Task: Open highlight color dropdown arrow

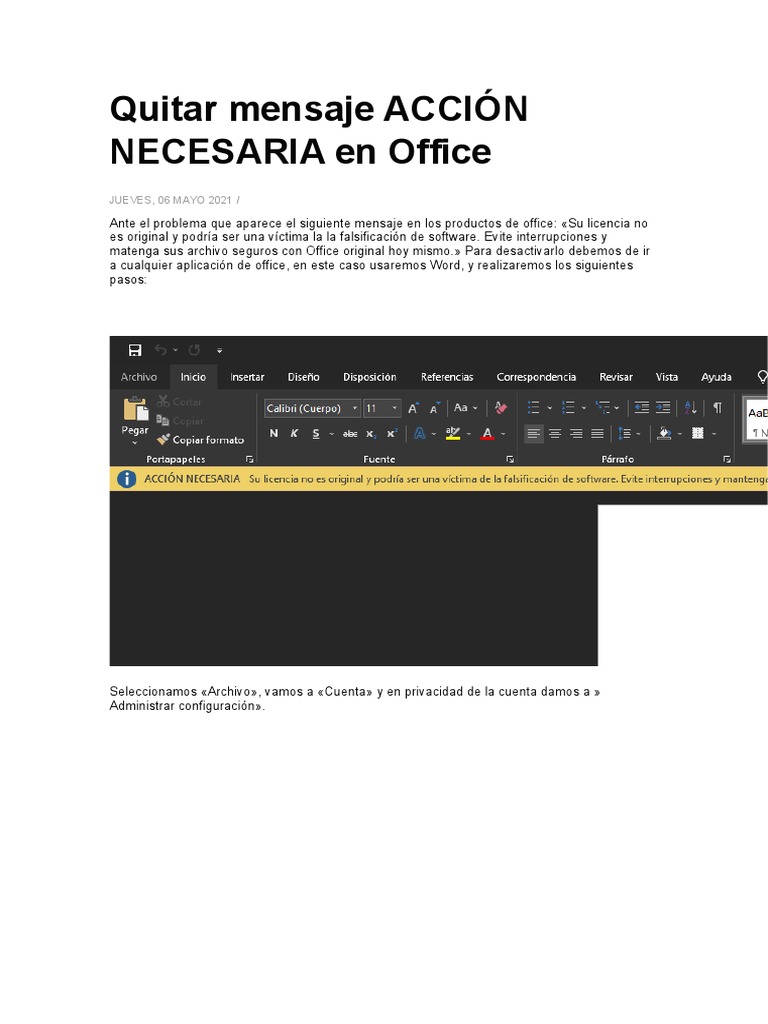Action: (469, 434)
